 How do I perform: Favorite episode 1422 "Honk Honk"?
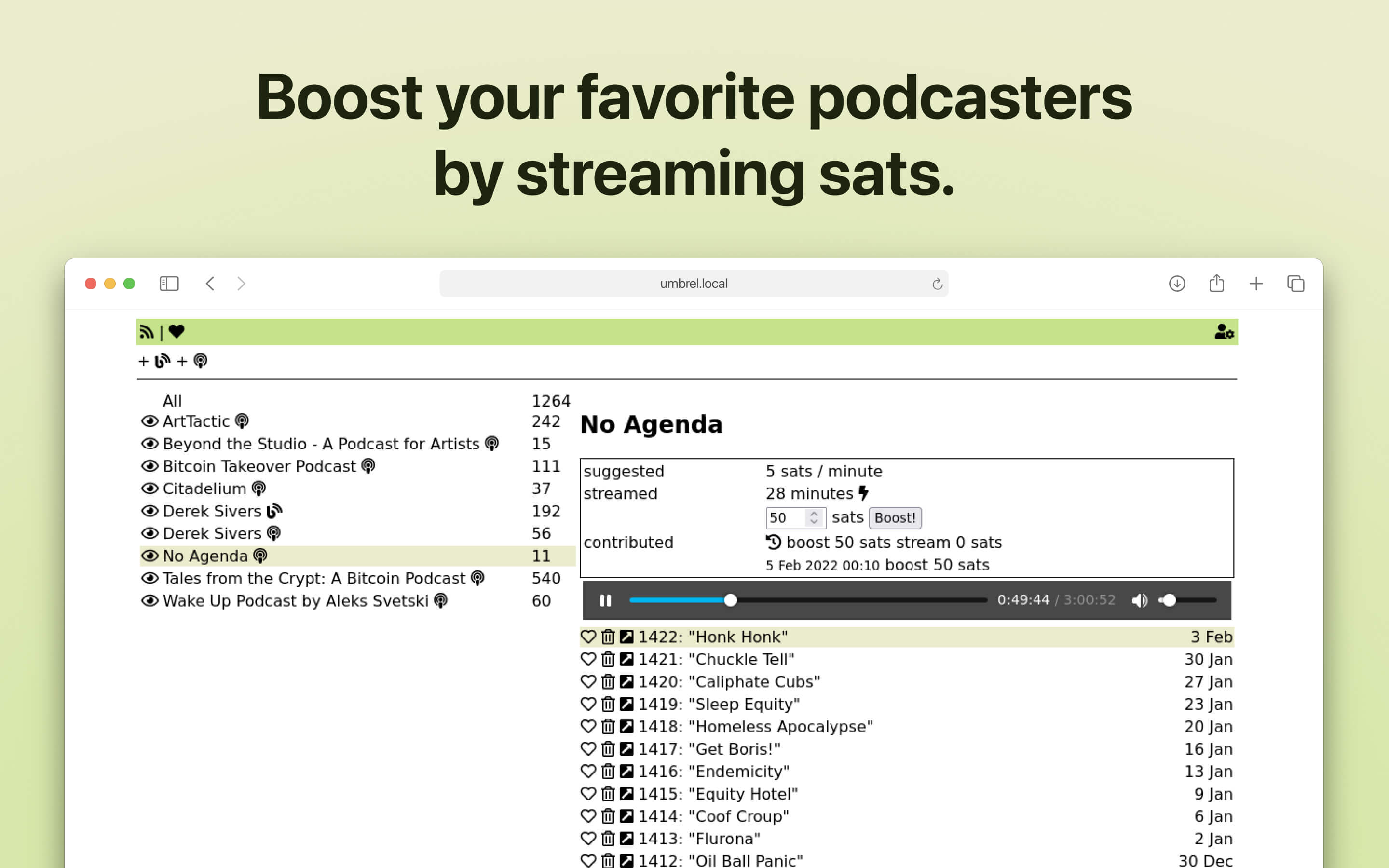[x=588, y=636]
